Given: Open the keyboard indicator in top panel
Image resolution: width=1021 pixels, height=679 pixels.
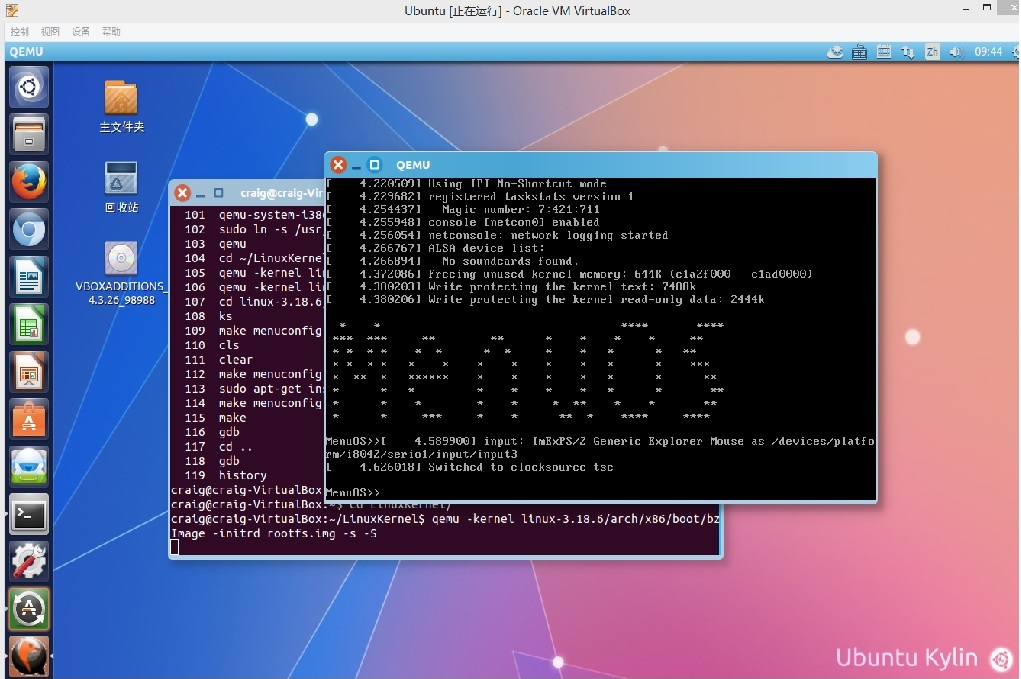Looking at the screenshot, I should tap(860, 52).
